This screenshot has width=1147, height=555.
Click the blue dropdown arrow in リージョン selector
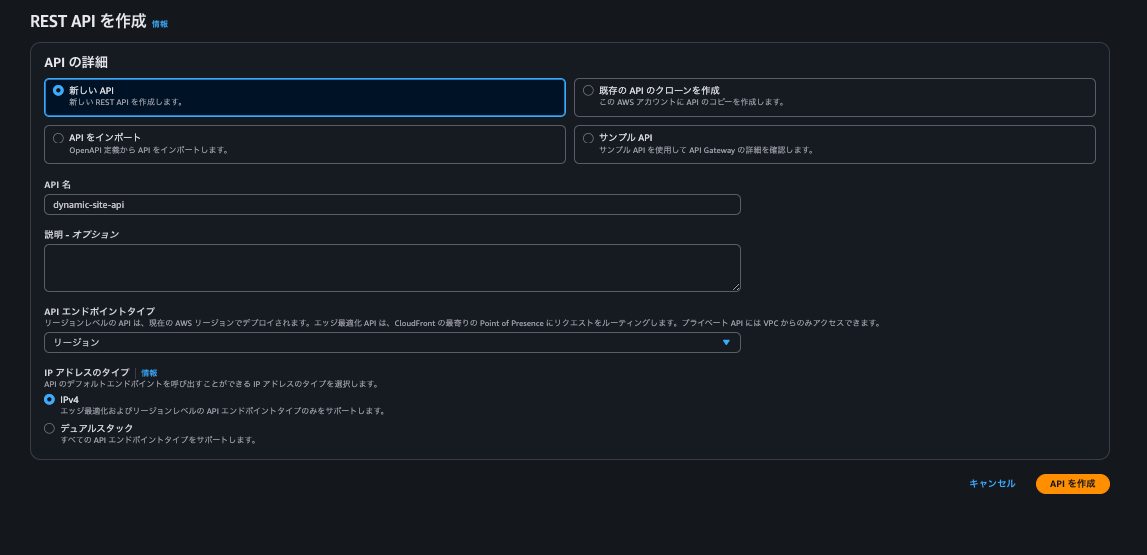pyautogui.click(x=726, y=342)
